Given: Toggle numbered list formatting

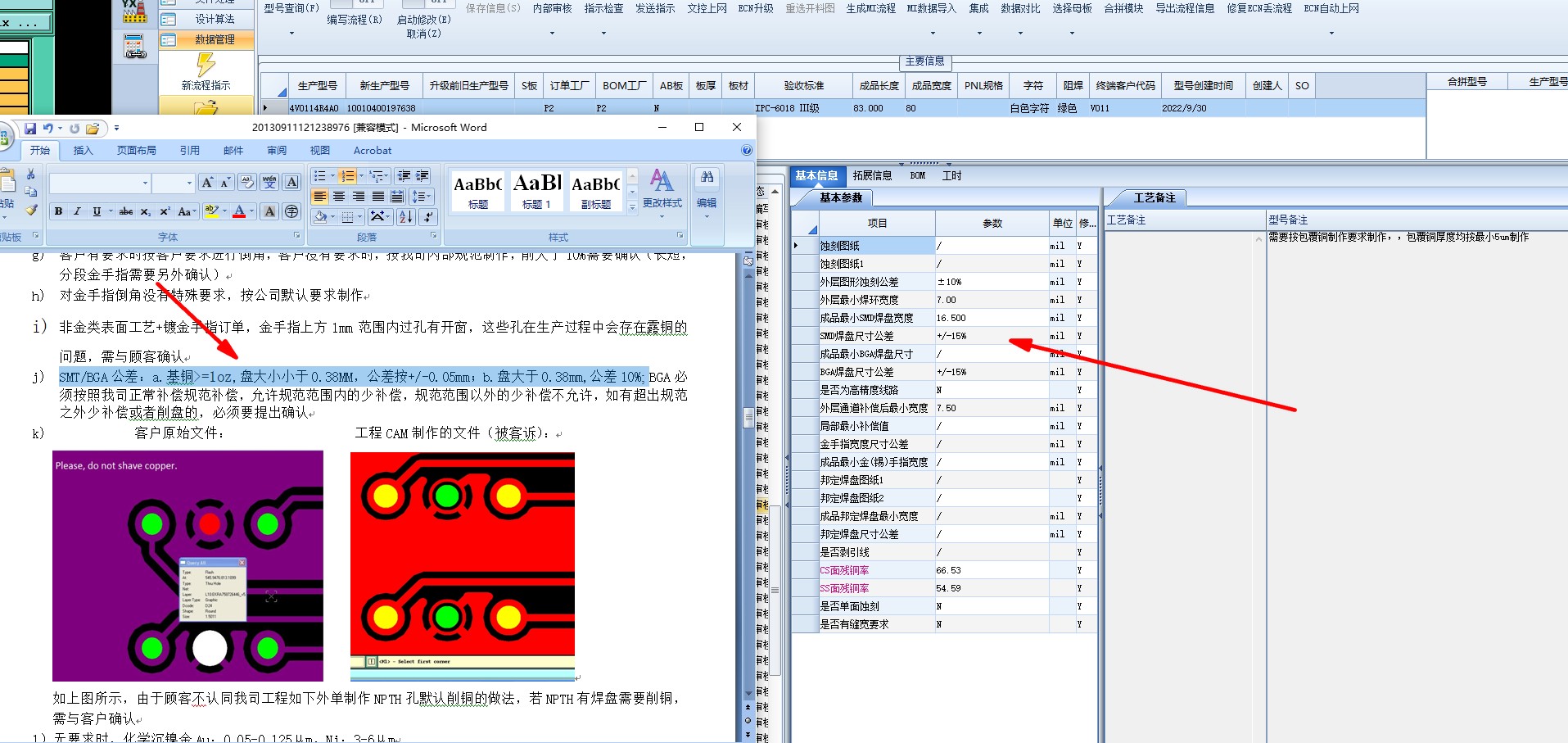Looking at the screenshot, I should tap(347, 176).
